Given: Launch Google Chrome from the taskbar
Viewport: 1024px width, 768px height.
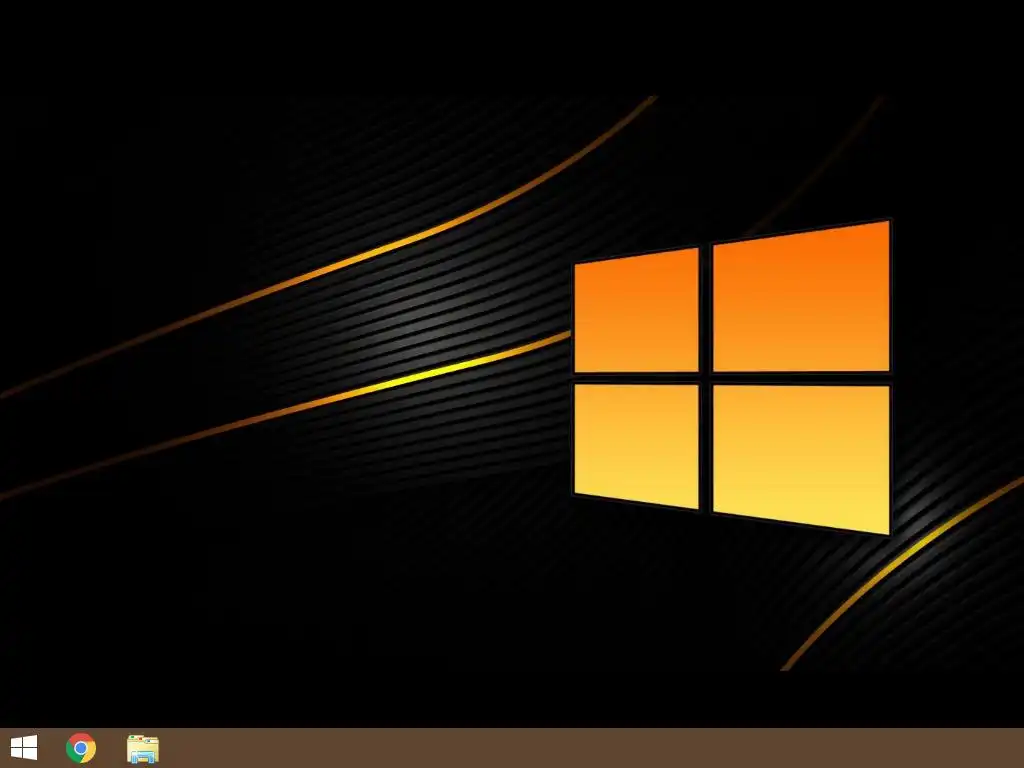Looking at the screenshot, I should point(81,748).
